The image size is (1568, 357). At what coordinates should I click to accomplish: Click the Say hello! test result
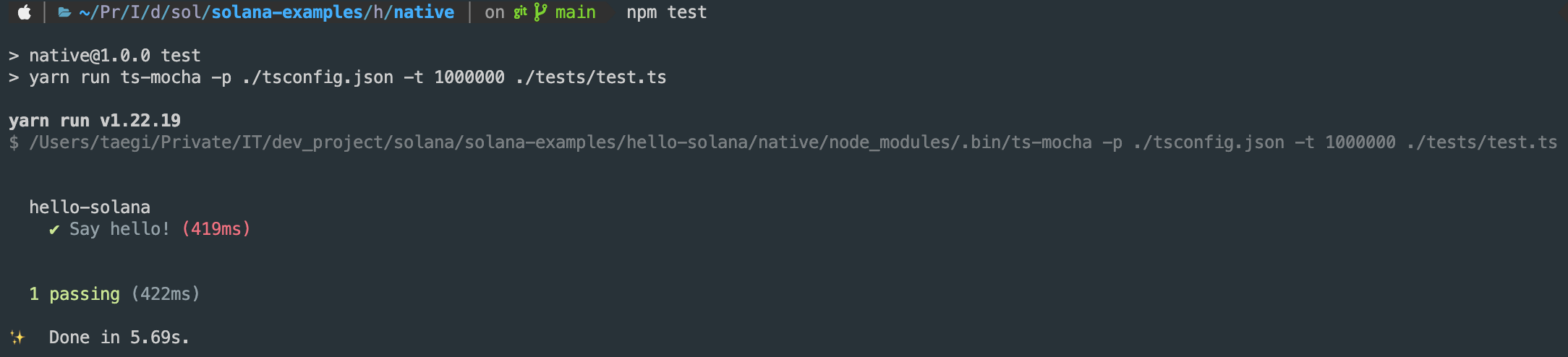pos(119,229)
